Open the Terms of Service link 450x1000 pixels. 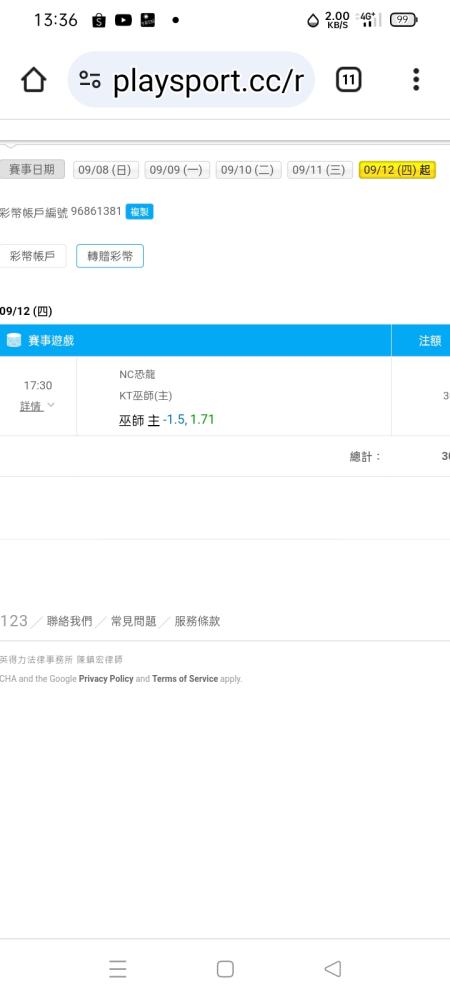(185, 679)
